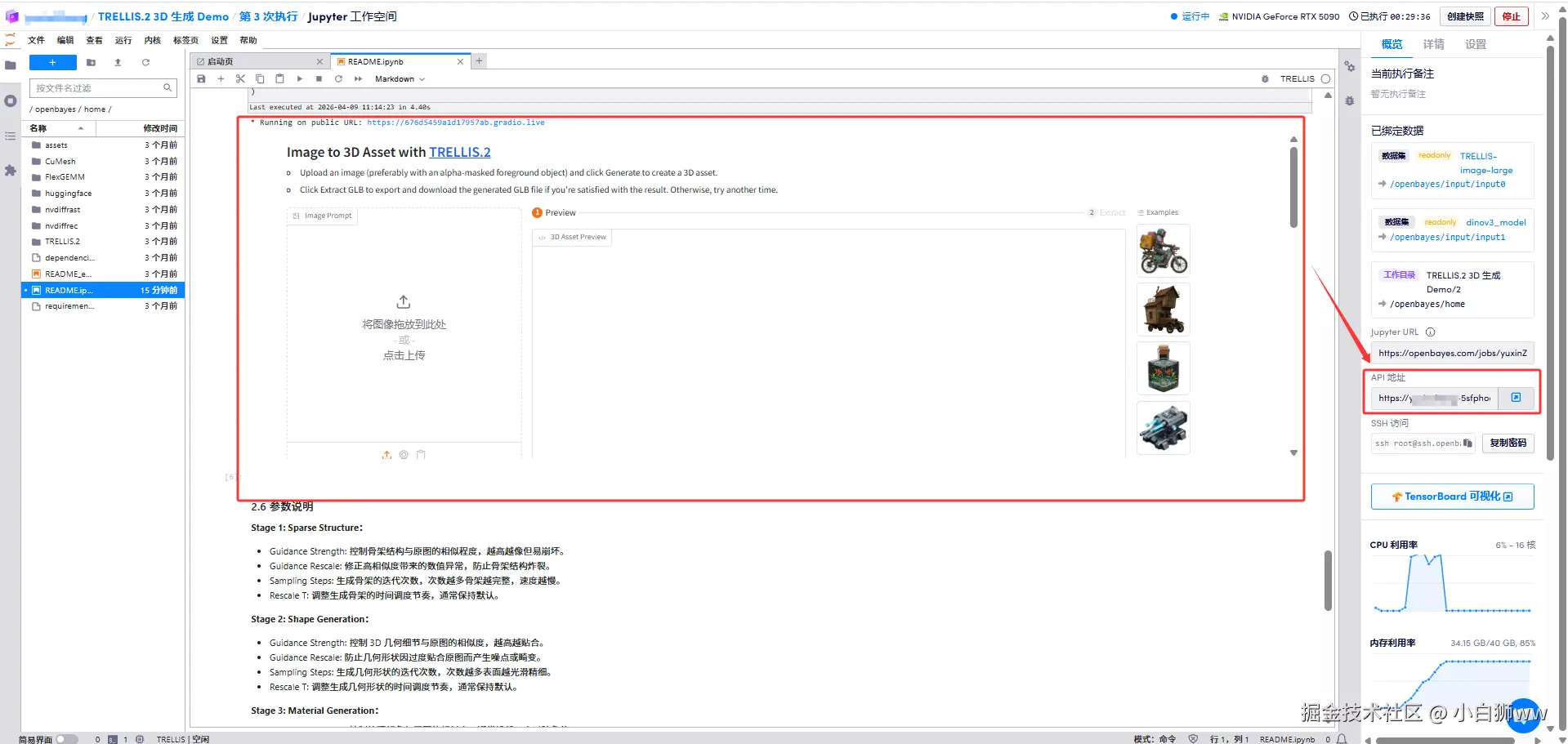The image size is (1568, 744).
Task: Click the Image Prompt upload area
Action: (404, 327)
